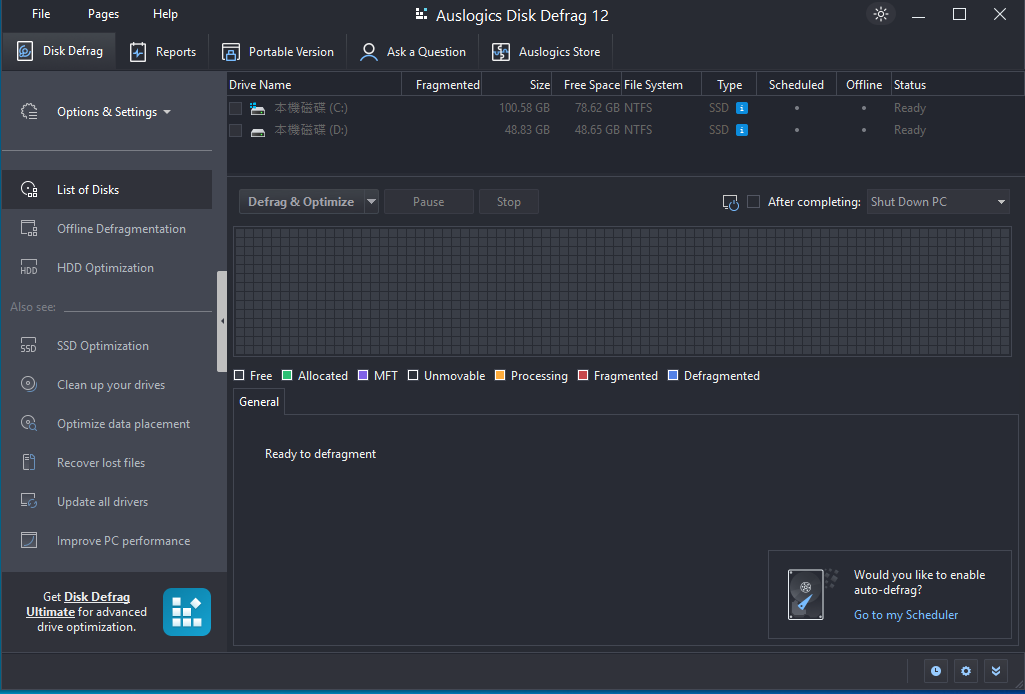Check the box for drive C:
The width and height of the screenshot is (1025, 694).
235,108
